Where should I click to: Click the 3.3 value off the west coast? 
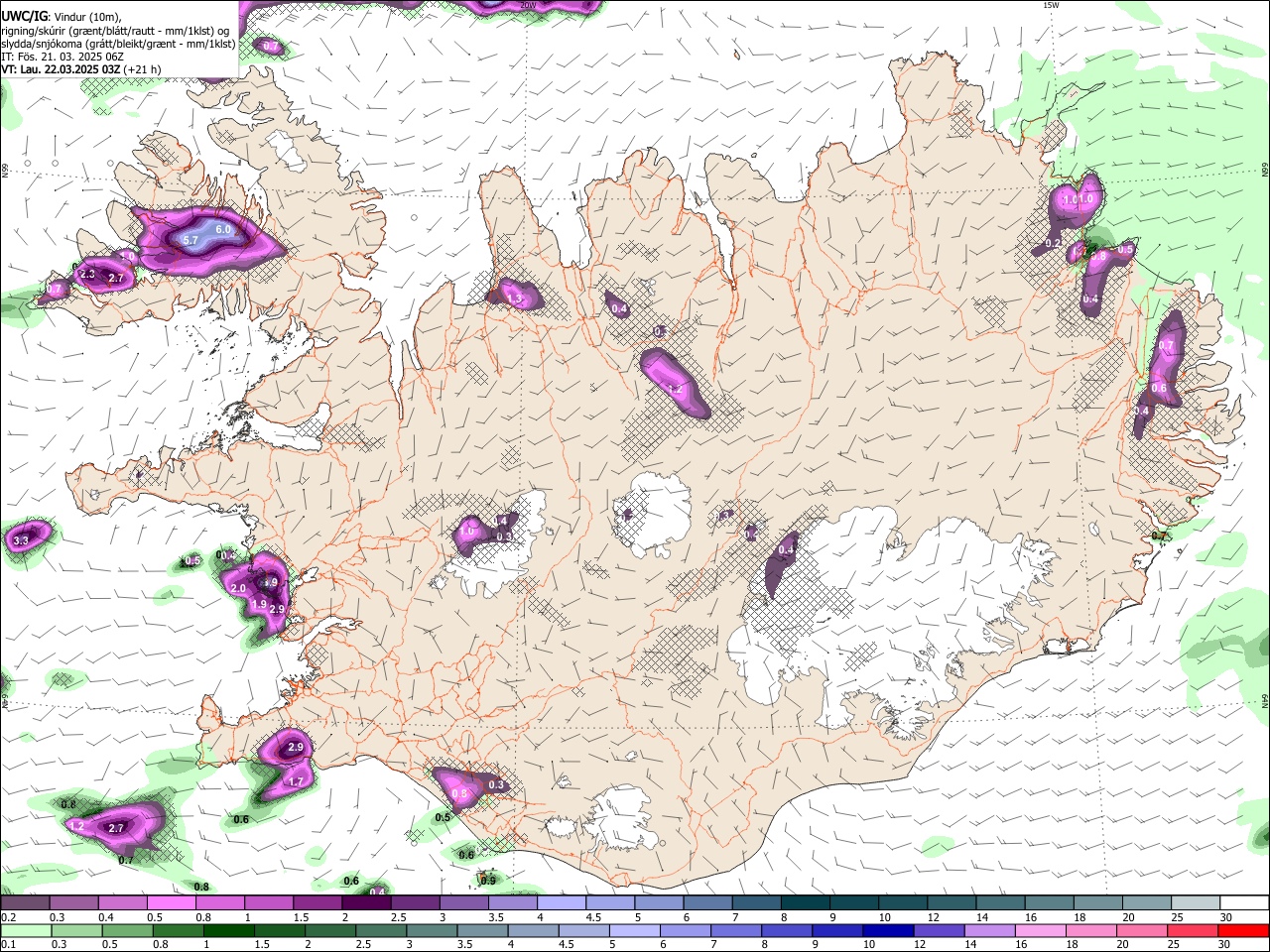[x=22, y=540]
